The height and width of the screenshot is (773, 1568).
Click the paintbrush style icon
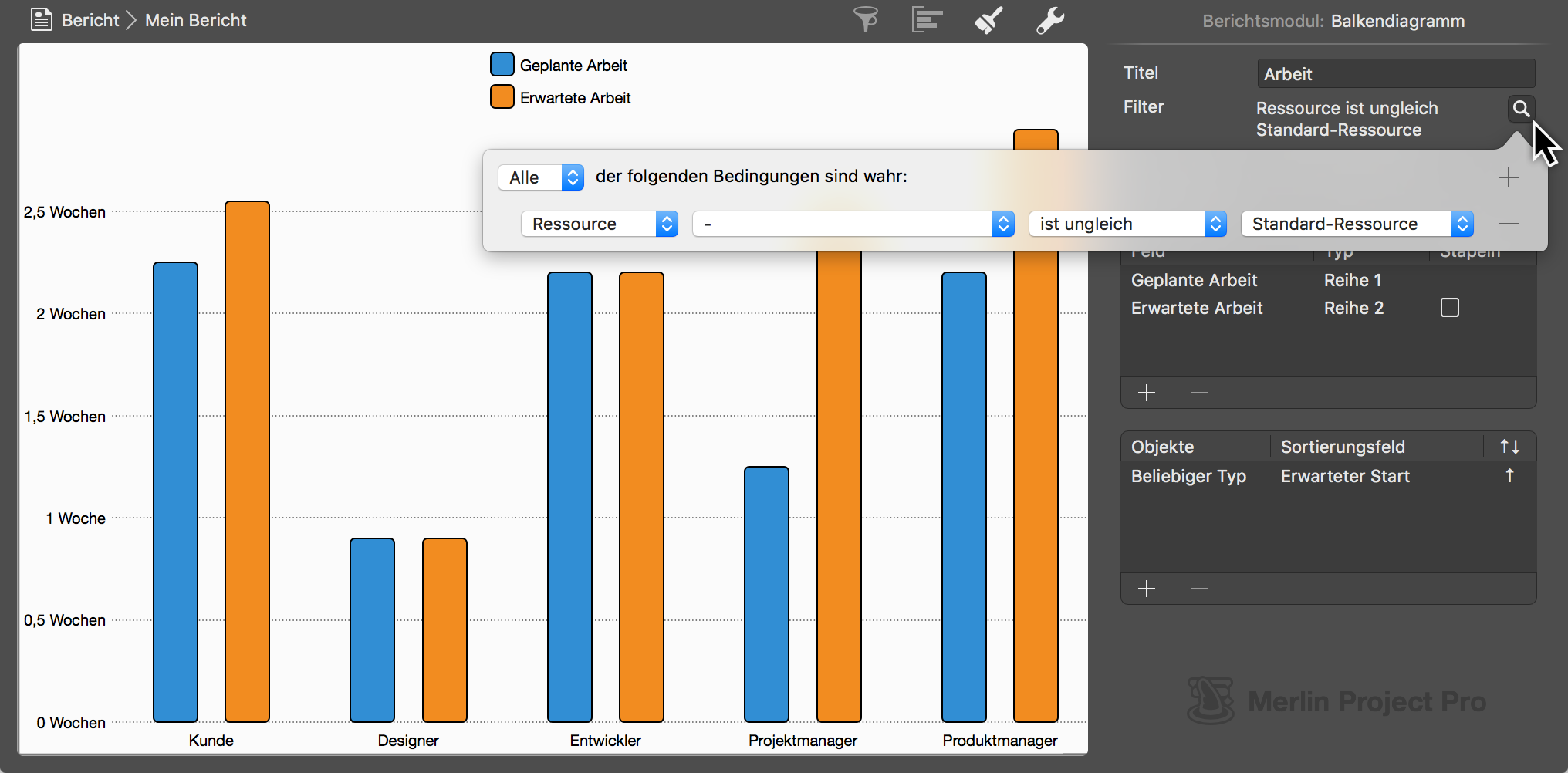[x=988, y=20]
